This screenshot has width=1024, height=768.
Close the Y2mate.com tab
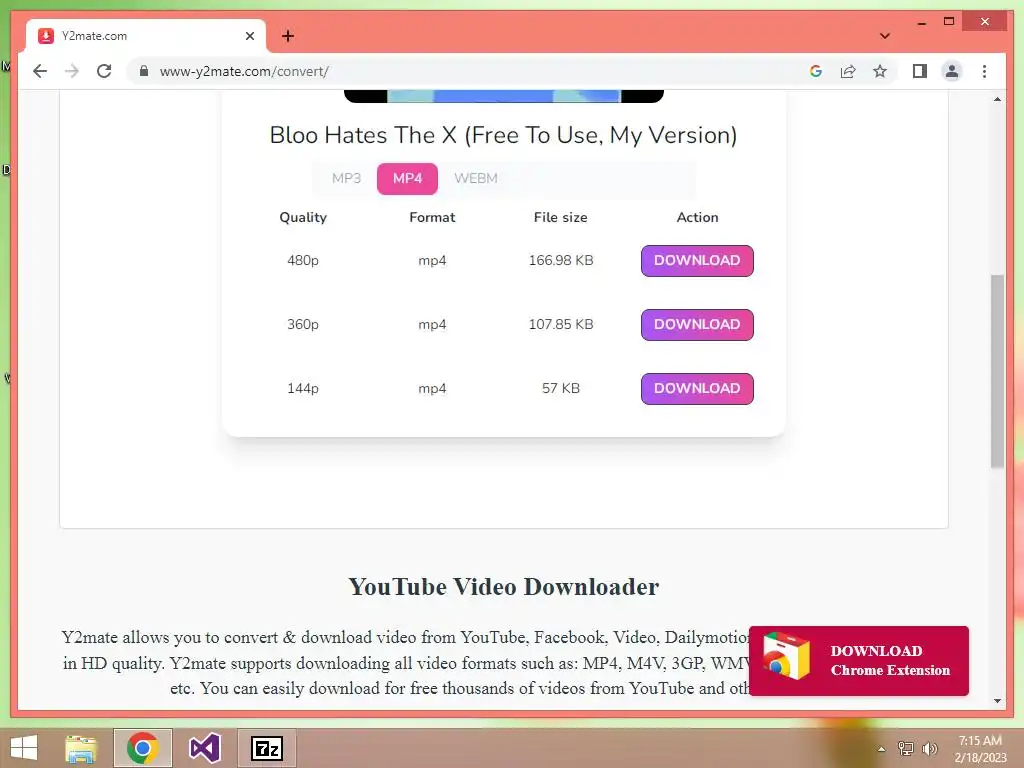(249, 36)
